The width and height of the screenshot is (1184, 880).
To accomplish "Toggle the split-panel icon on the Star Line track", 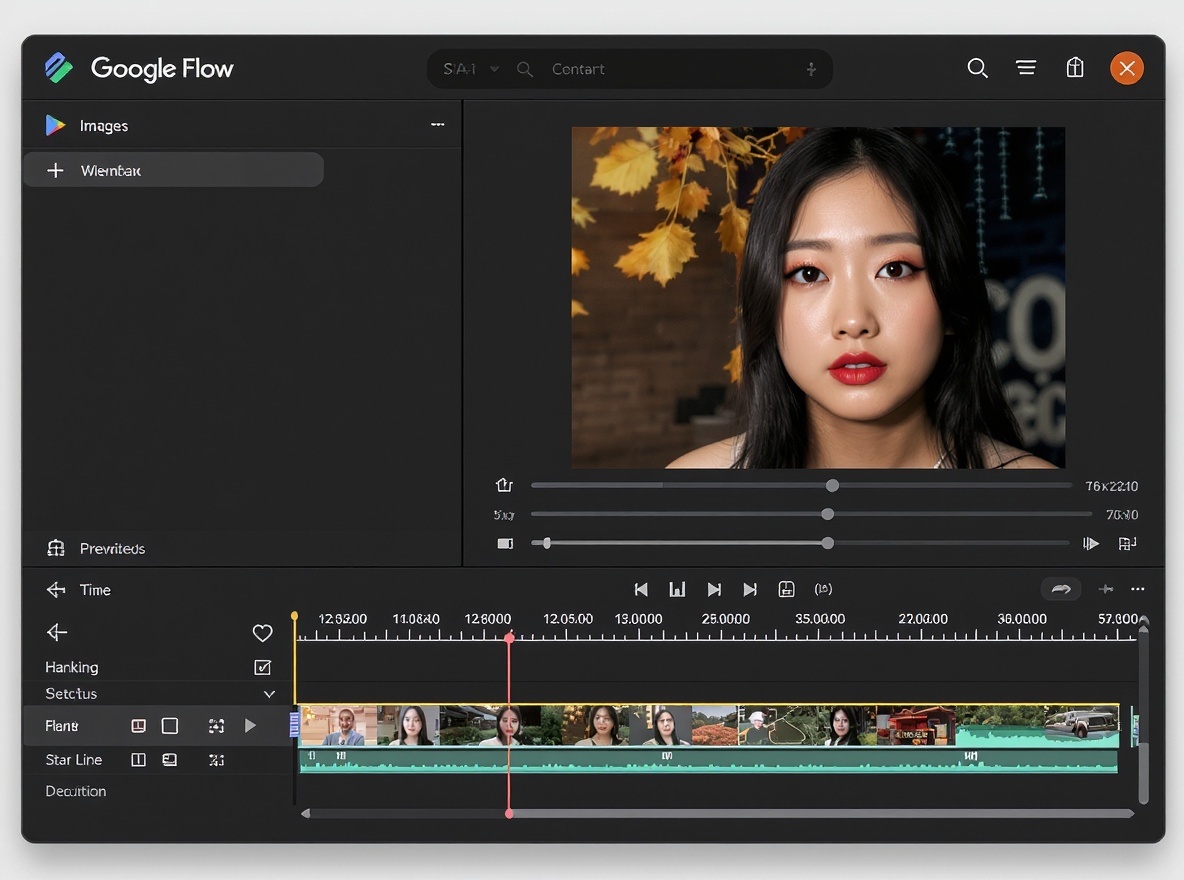I will [x=139, y=760].
